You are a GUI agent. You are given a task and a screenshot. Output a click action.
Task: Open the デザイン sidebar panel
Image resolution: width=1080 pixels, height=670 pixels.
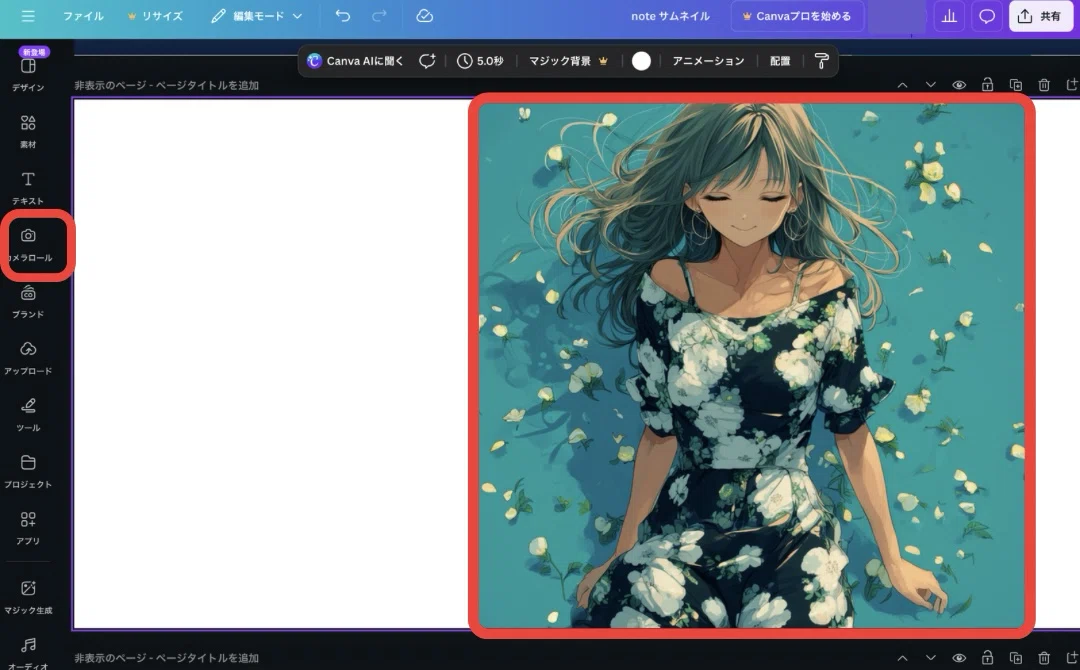28,74
